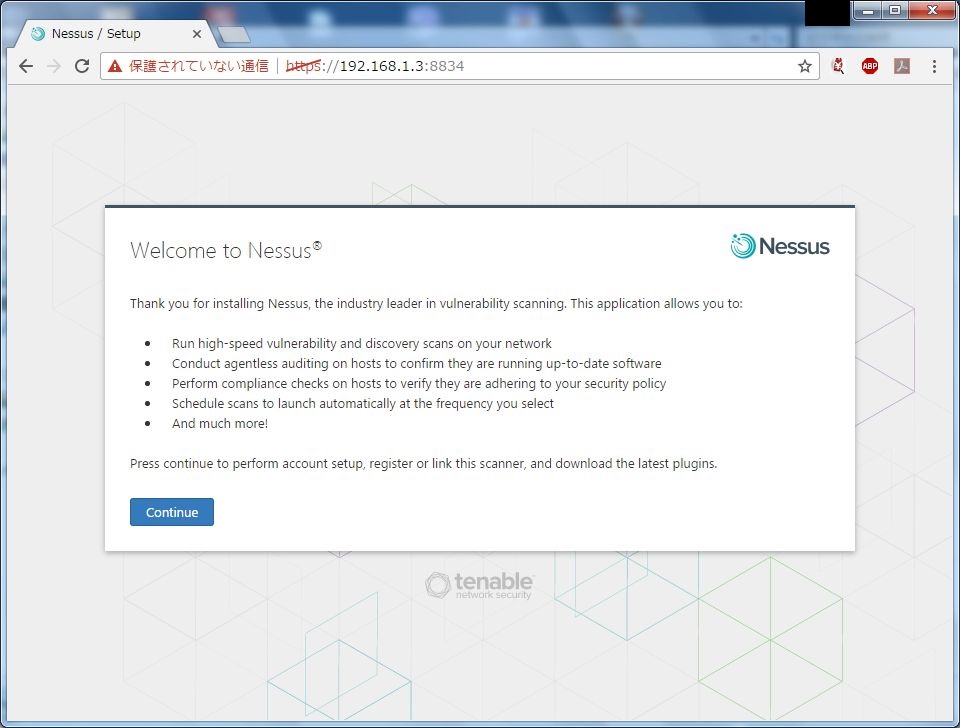960x728 pixels.
Task: Click the 'Conduct agentless auditing on hosts' line
Action: click(416, 364)
